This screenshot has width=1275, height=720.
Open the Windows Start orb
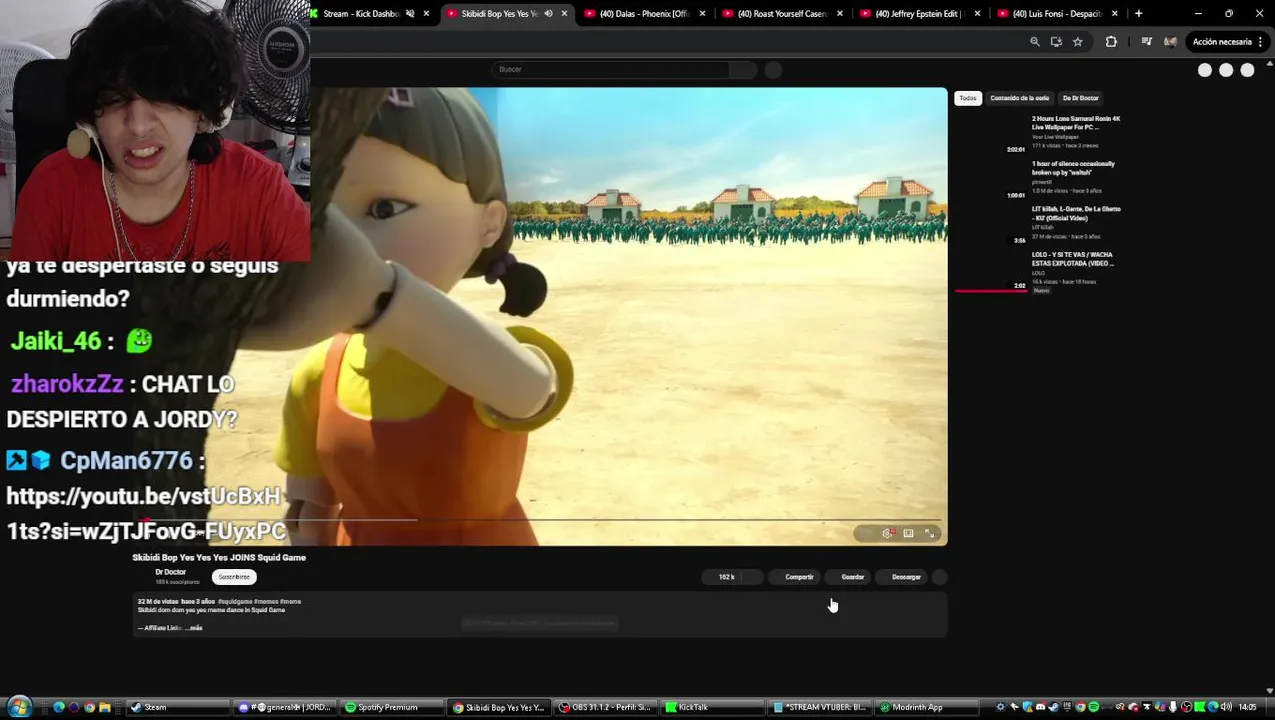[19, 707]
